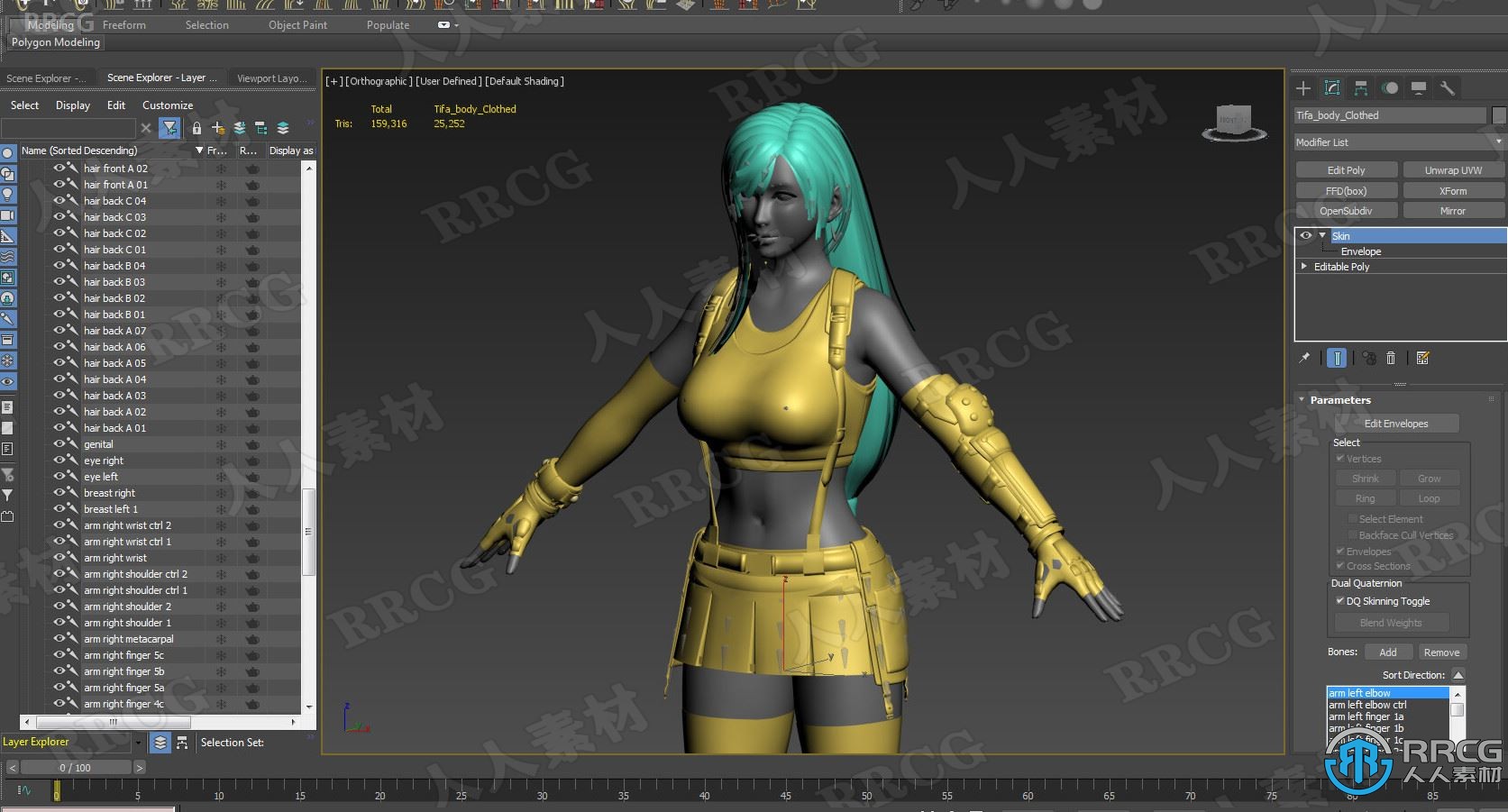Open Configure Modifier Sets icon
Screen dimensions: 1508x812
pos(1423,358)
